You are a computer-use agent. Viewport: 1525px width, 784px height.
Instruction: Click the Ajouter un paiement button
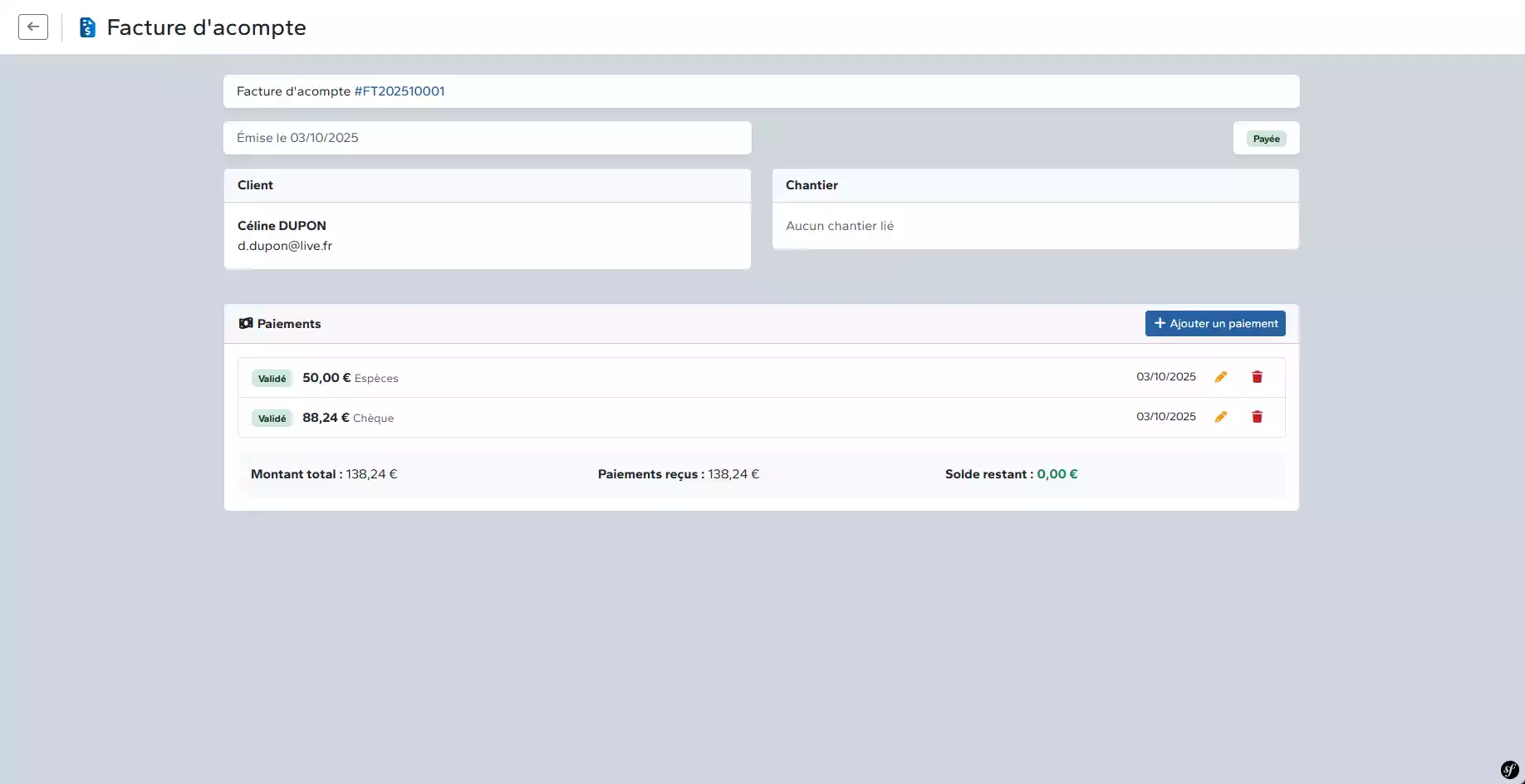1214,323
